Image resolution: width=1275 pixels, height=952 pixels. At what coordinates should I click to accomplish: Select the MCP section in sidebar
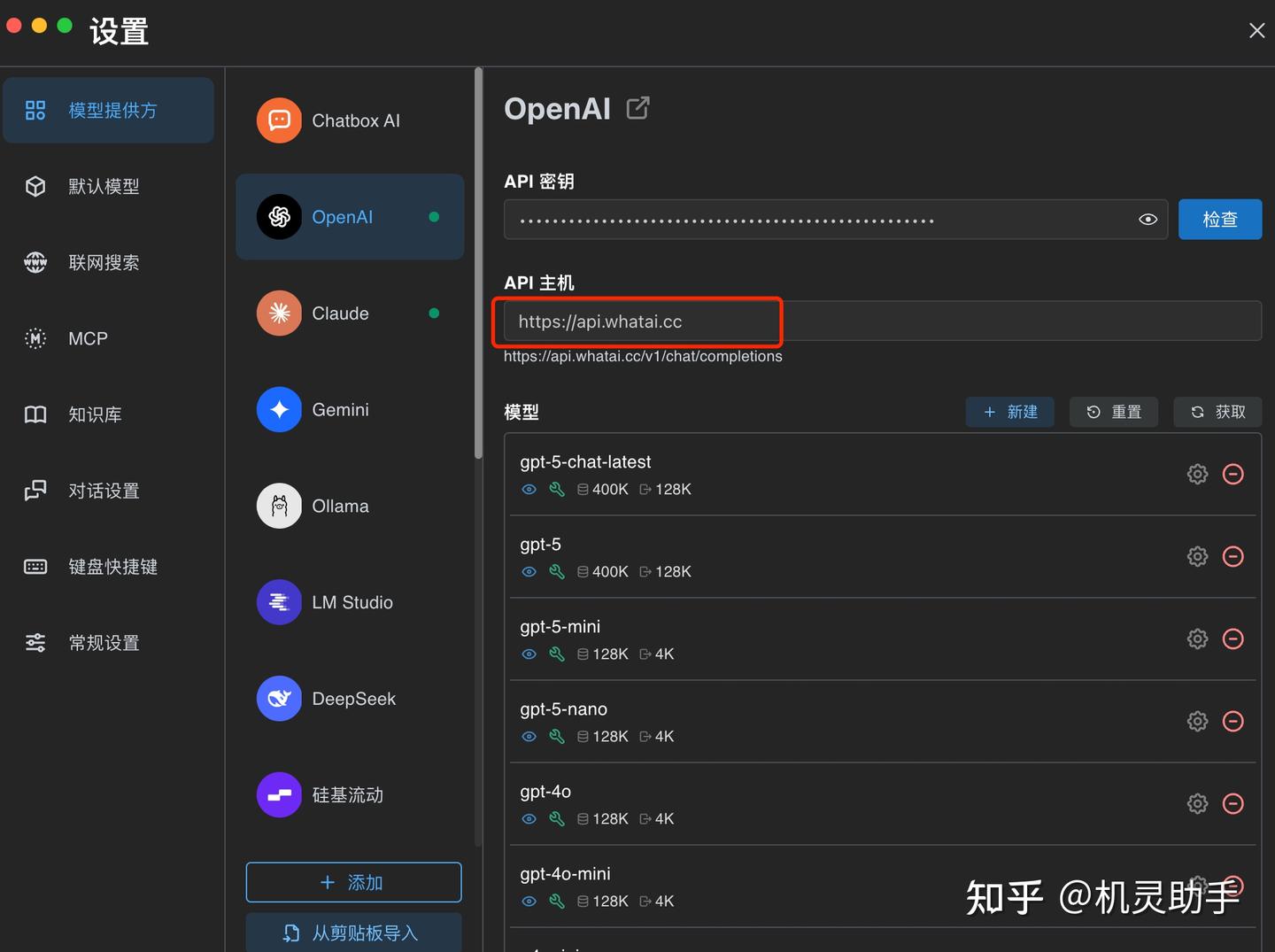[86, 338]
